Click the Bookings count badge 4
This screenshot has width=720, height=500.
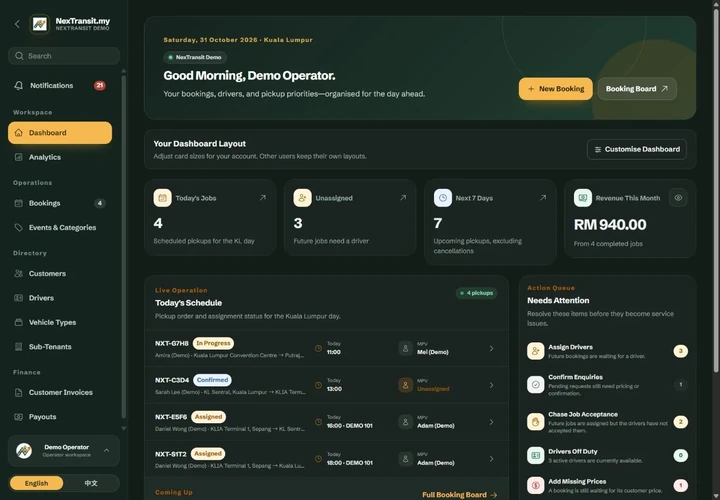click(100, 203)
